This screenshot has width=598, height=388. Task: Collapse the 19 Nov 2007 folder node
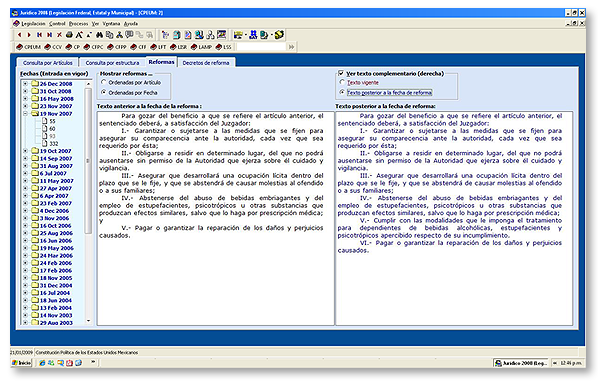[x=25, y=114]
